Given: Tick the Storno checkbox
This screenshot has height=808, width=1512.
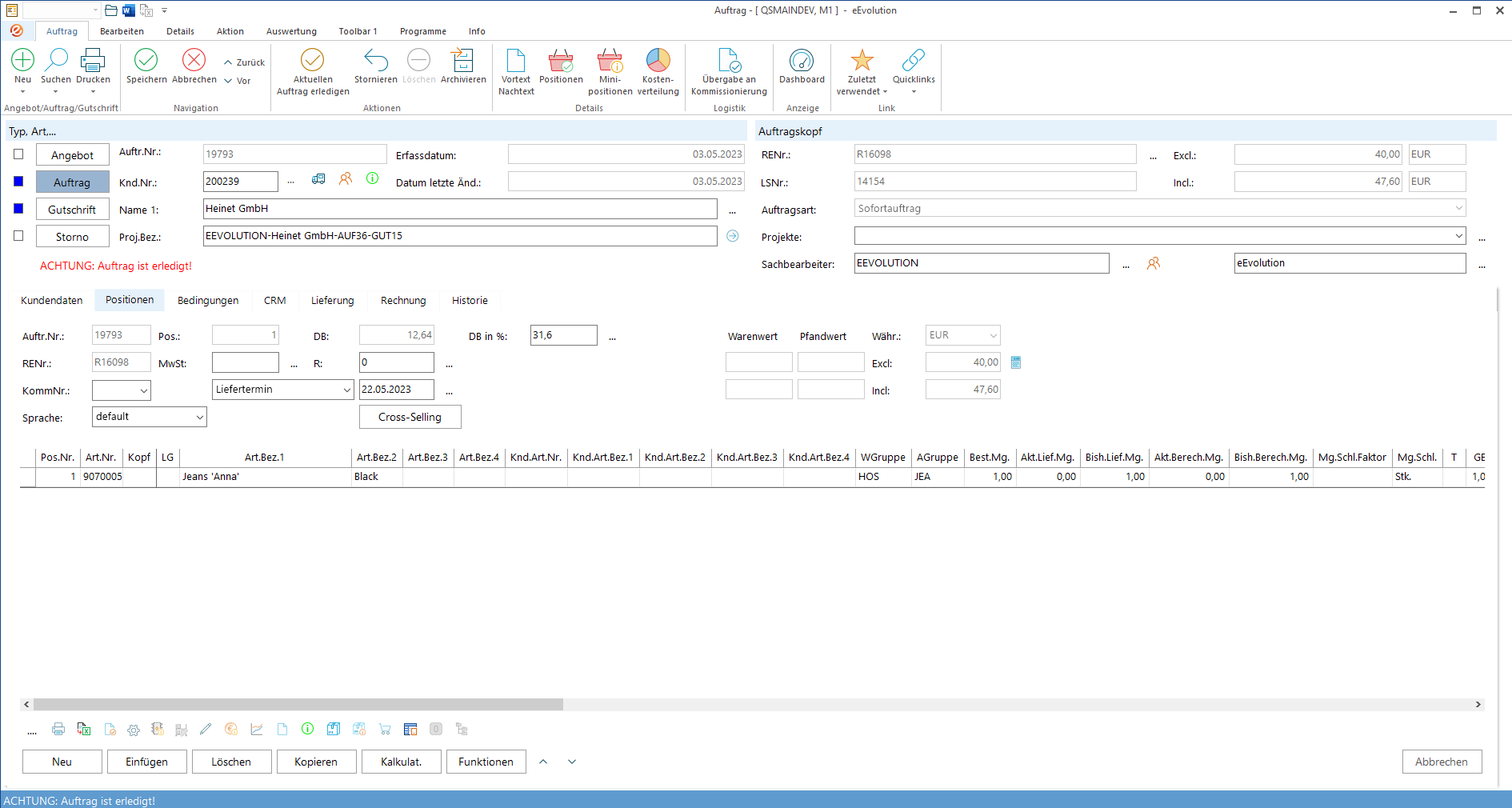Looking at the screenshot, I should click(x=18, y=236).
